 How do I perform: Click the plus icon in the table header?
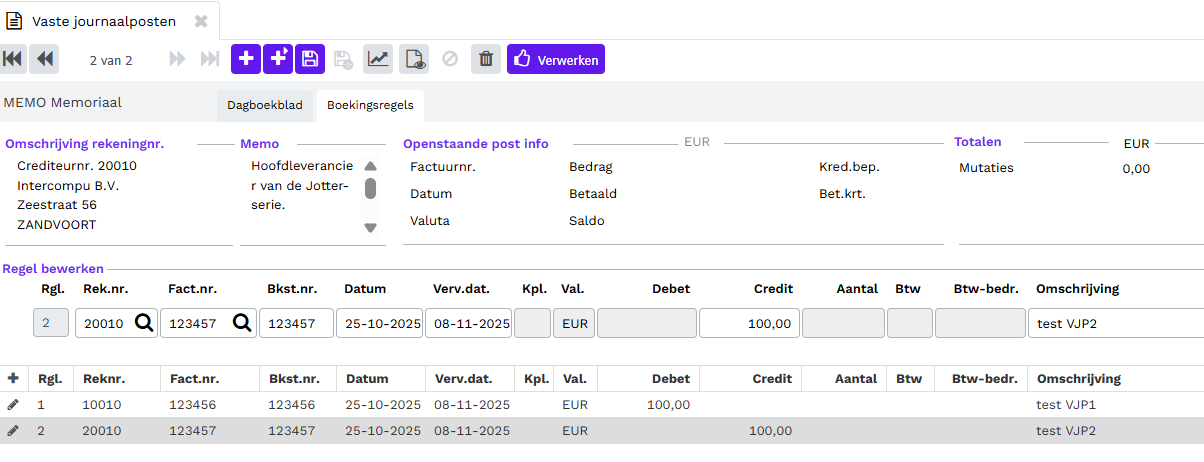click(x=13, y=378)
